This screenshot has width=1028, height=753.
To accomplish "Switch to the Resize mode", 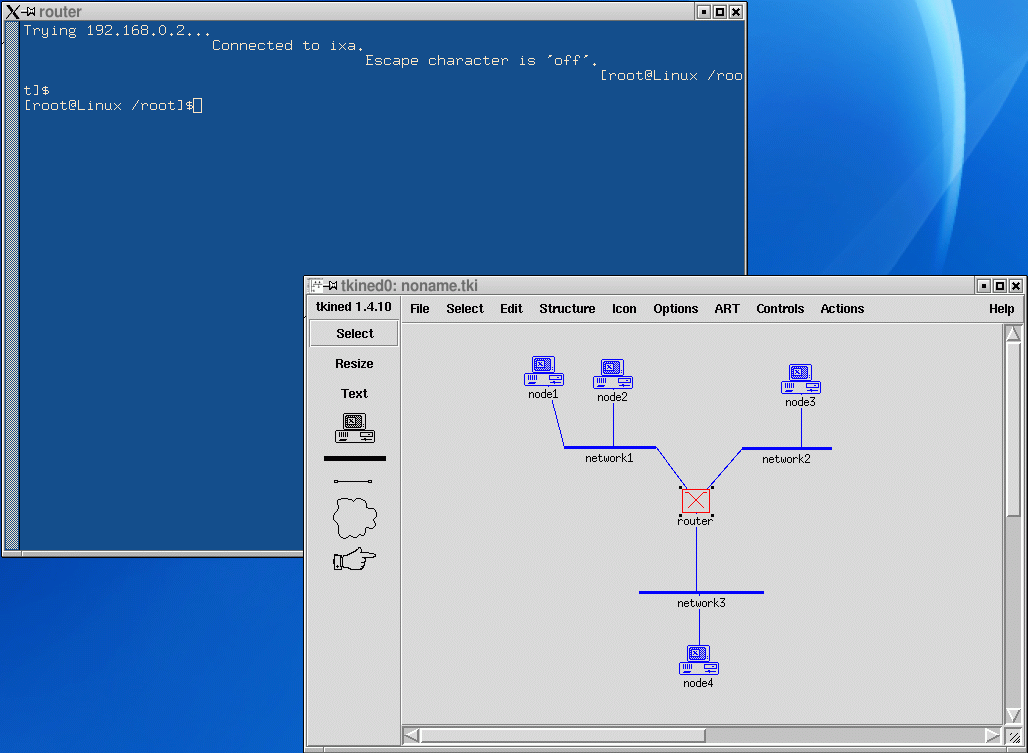I will click(354, 364).
